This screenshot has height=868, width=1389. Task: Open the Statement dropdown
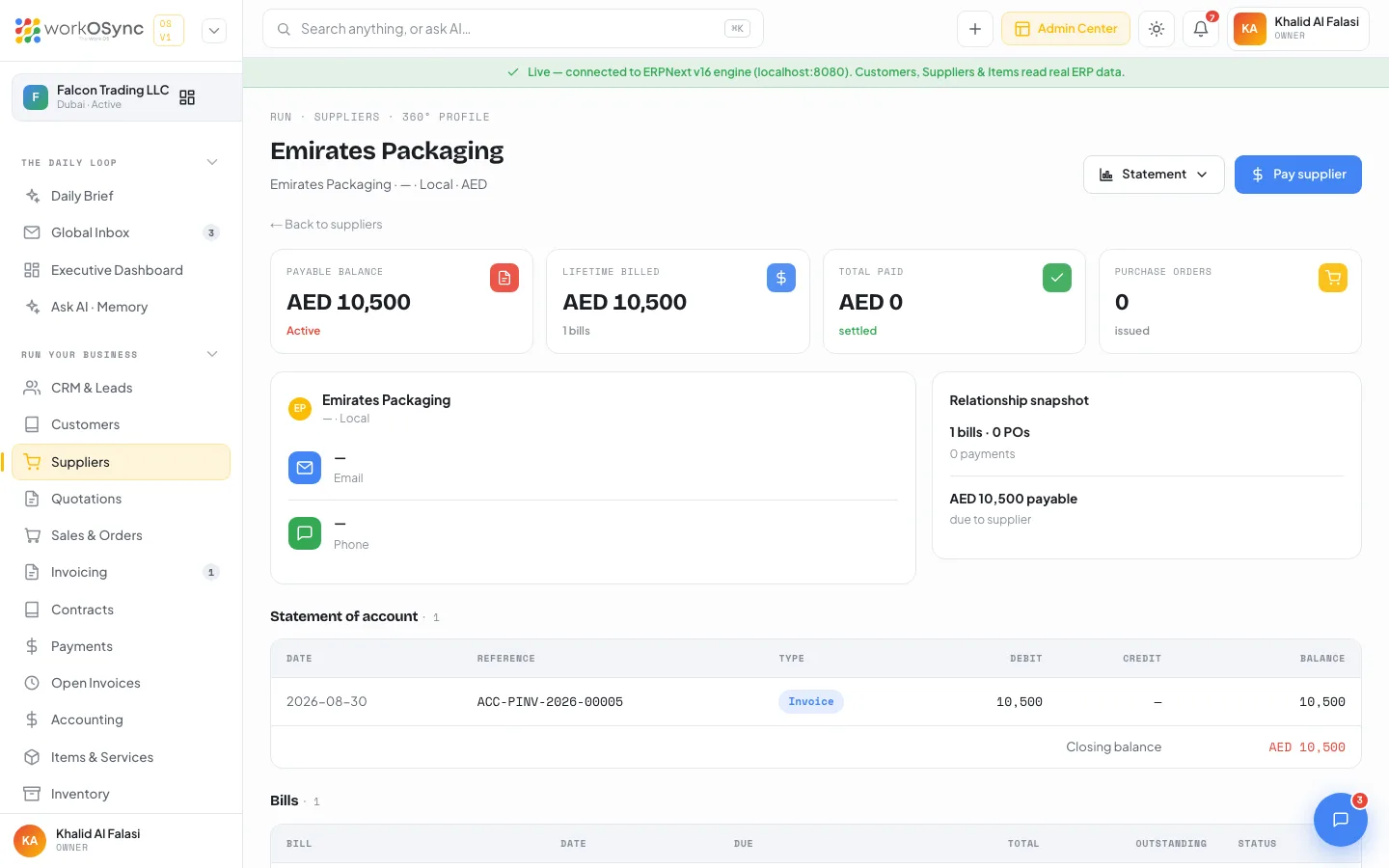click(1154, 175)
